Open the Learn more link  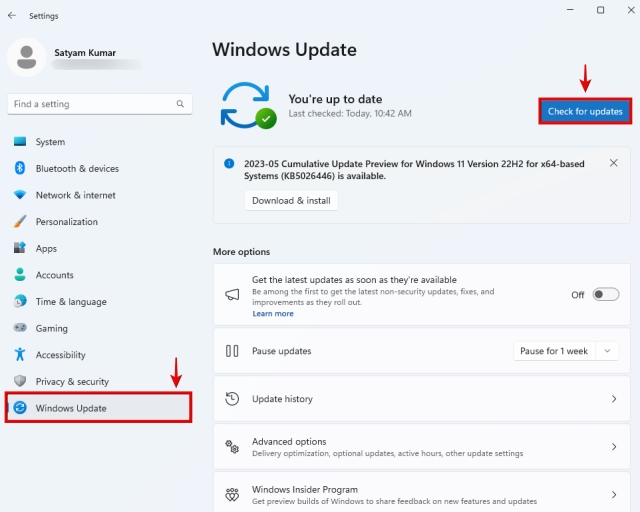tap(273, 314)
